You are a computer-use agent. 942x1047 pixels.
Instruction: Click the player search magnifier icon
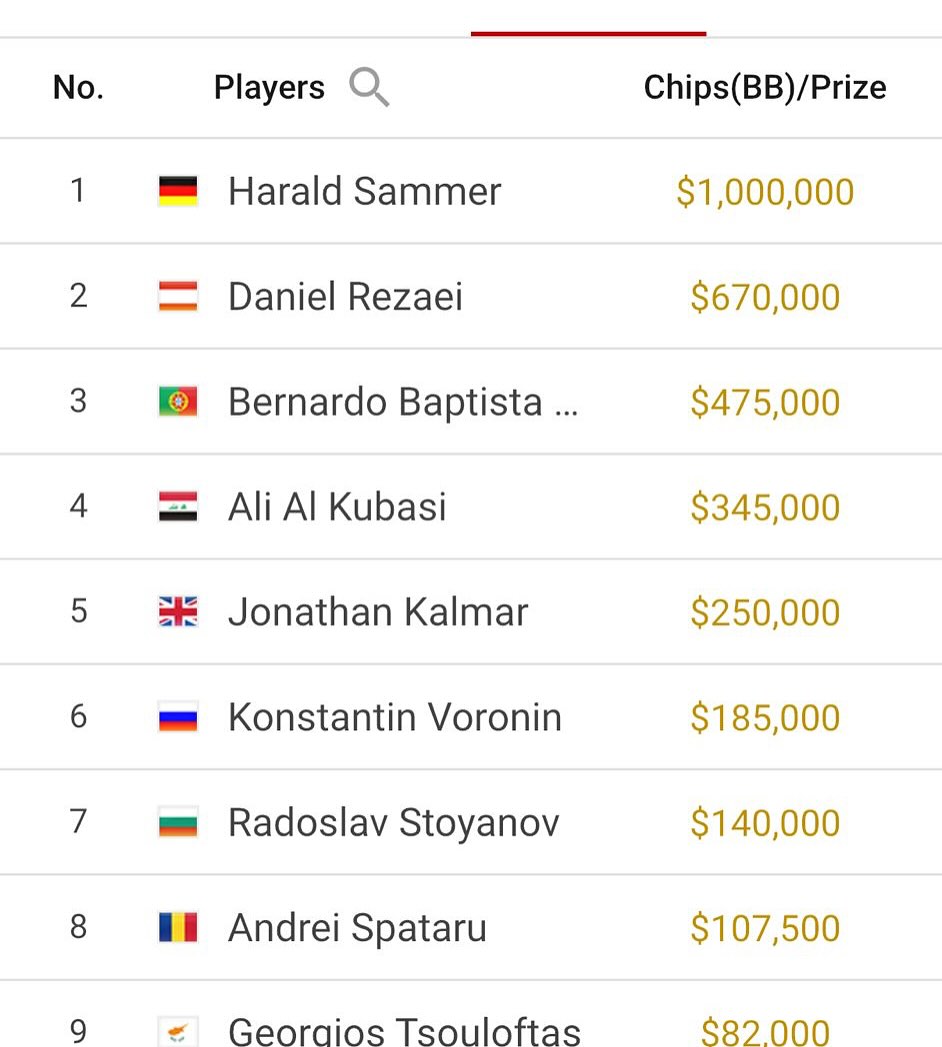(x=369, y=88)
